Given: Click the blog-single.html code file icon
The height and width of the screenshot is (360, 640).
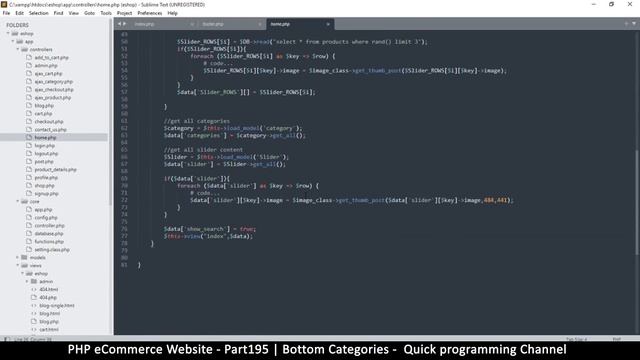Looking at the screenshot, I should (x=34, y=305).
